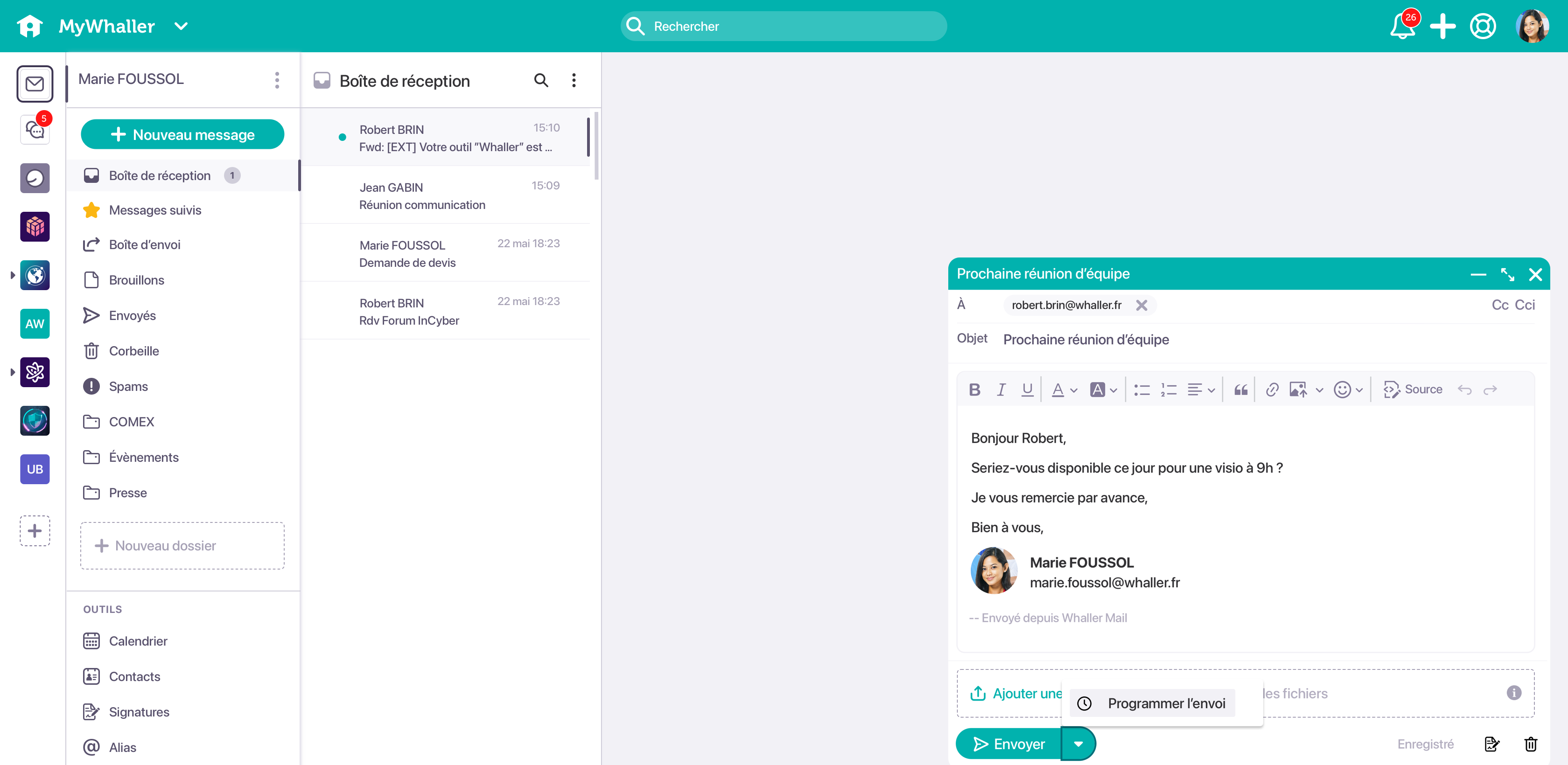Open the Corbeille folder
This screenshot has width=1568, height=765.
(182, 351)
